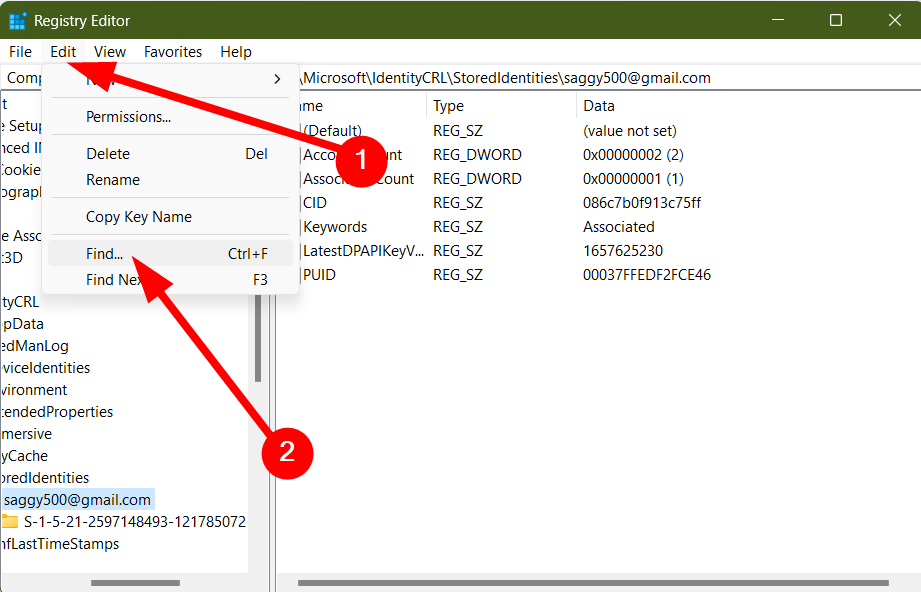This screenshot has width=921, height=592.
Task: Open the View menu
Action: [x=110, y=52]
